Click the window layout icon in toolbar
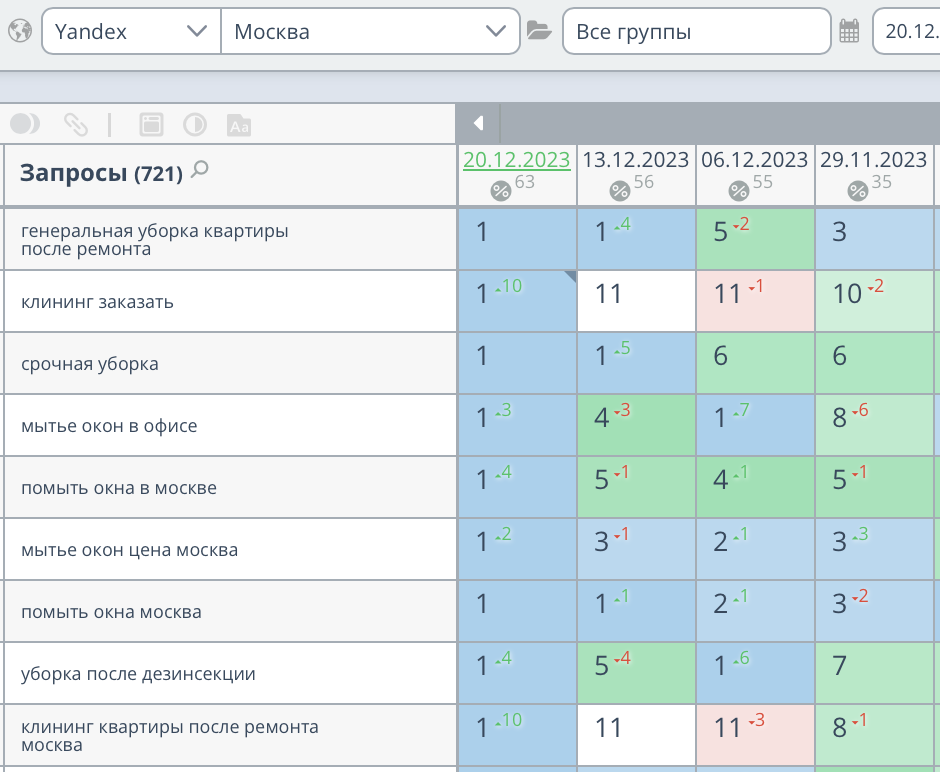This screenshot has width=940, height=772. click(x=150, y=124)
